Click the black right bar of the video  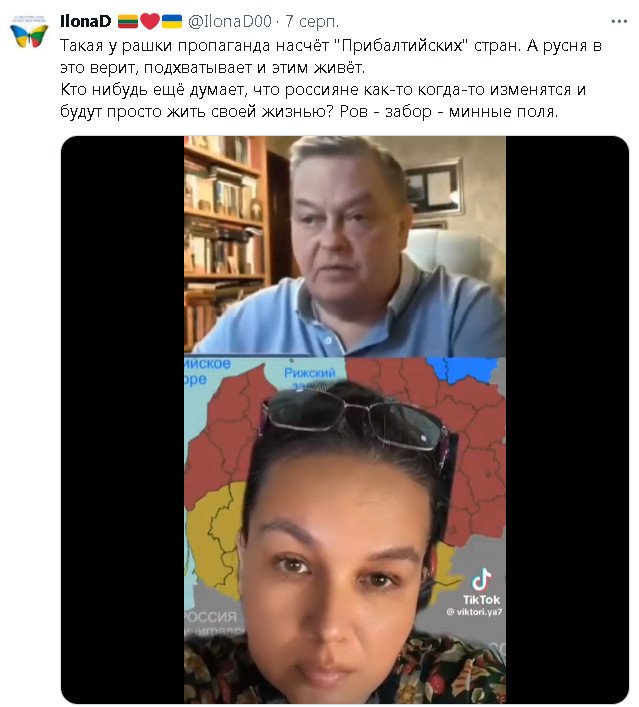point(567,419)
